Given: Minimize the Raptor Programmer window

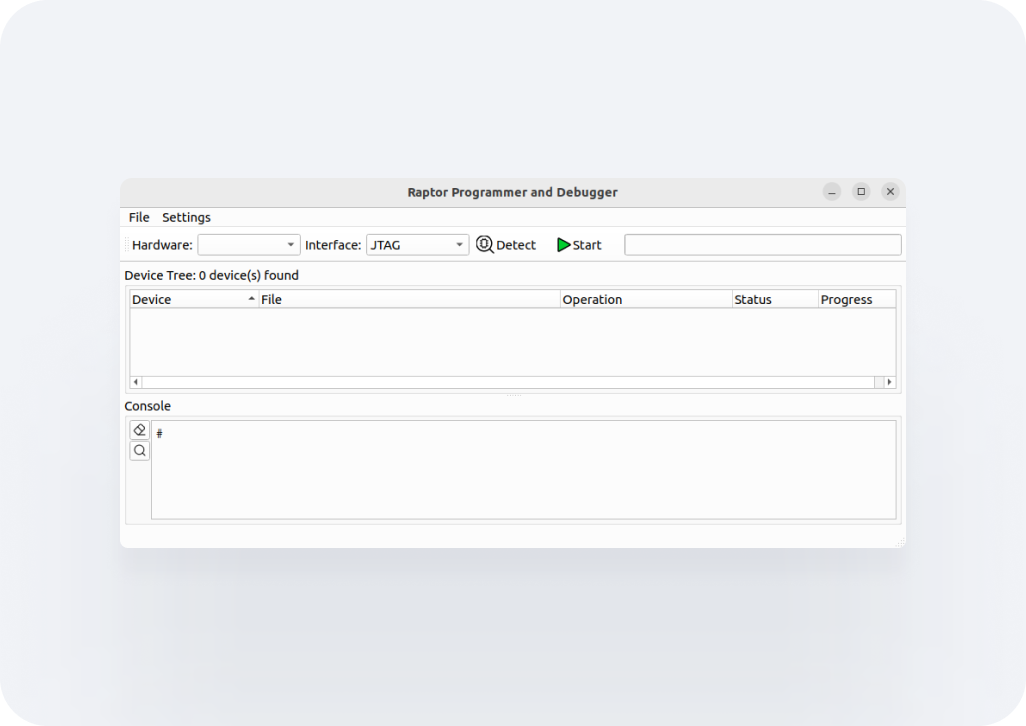Looking at the screenshot, I should click(x=832, y=192).
